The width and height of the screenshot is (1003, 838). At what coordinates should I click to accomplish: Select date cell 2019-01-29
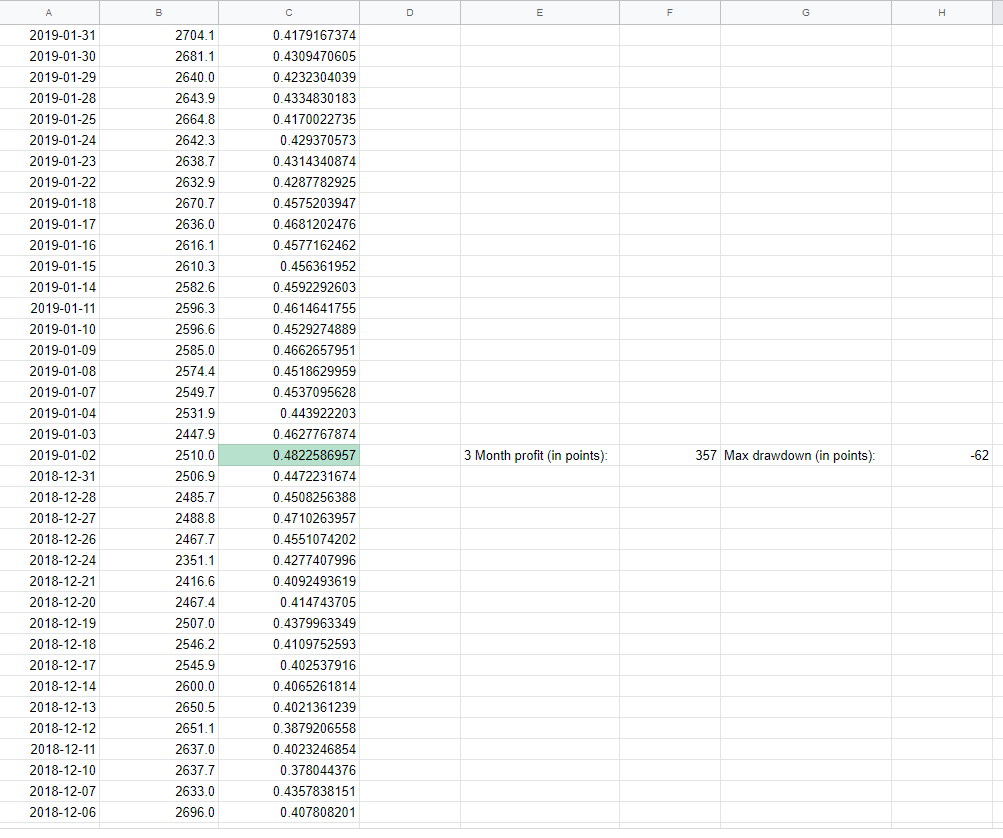pyautogui.click(x=49, y=77)
